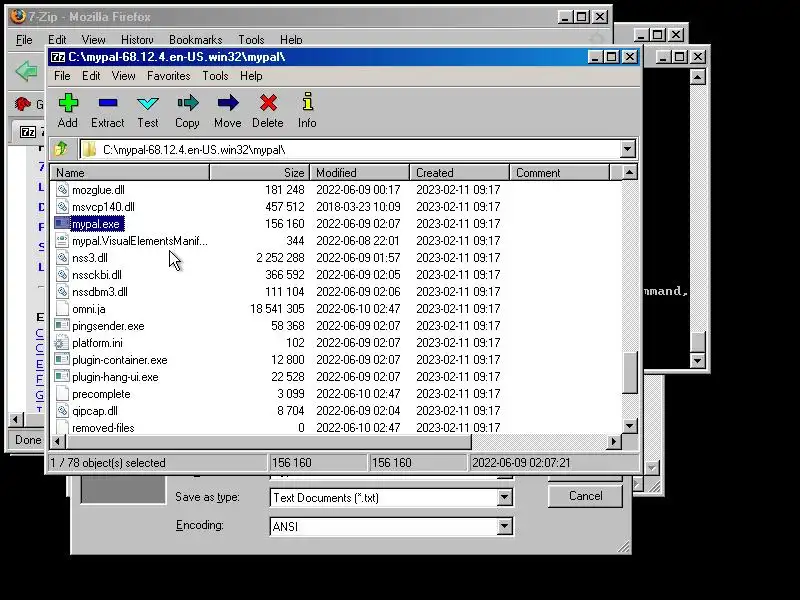Click the nss3.dll file icon
The image size is (800, 600).
62,258
